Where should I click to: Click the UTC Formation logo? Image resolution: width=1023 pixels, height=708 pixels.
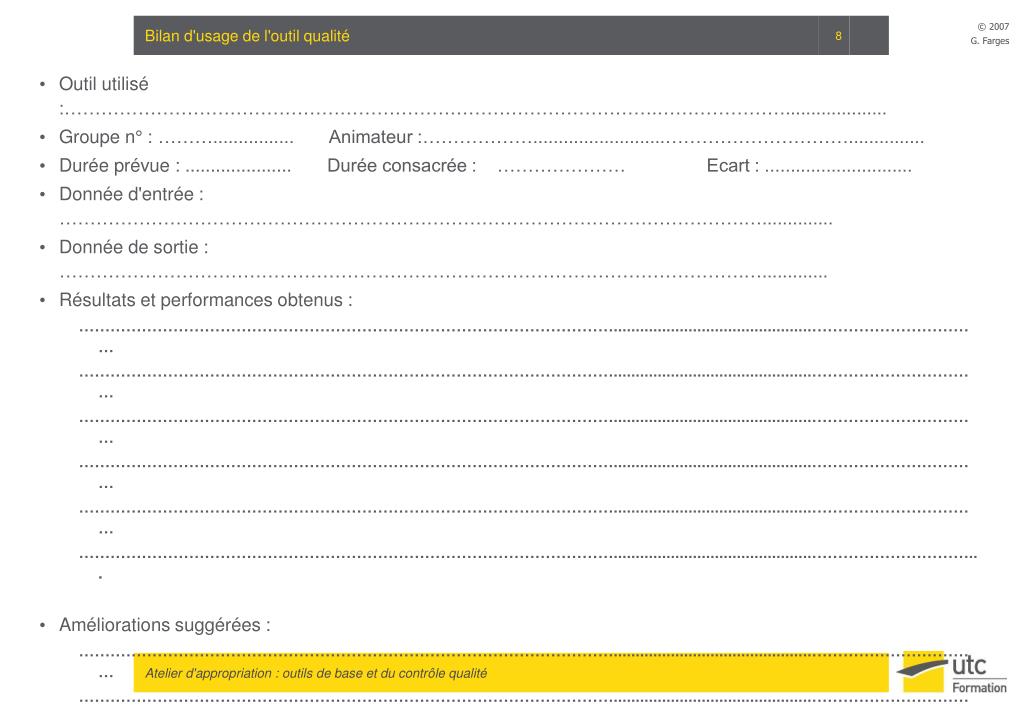coord(952,671)
